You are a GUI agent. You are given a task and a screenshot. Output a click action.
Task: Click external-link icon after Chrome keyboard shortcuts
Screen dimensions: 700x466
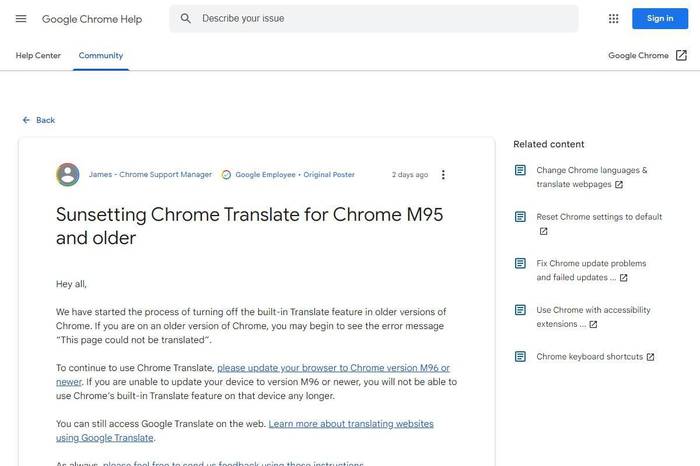coord(650,357)
